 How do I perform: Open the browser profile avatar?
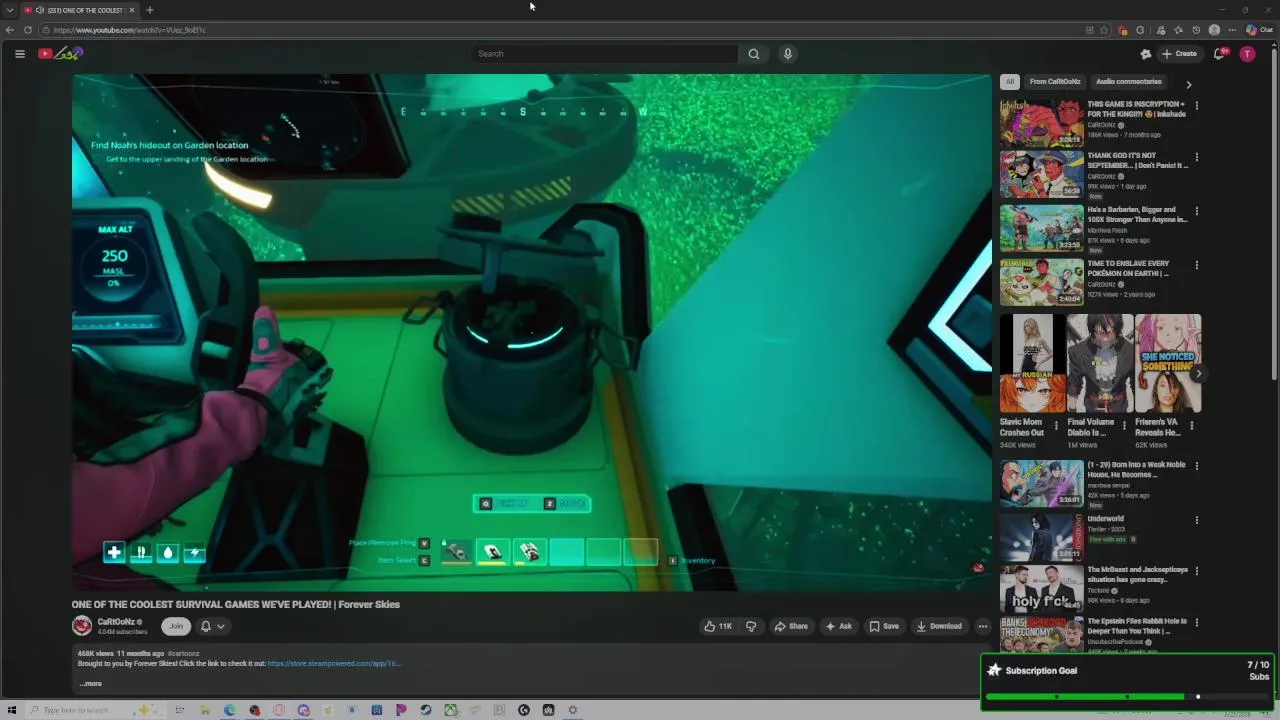[1214, 30]
